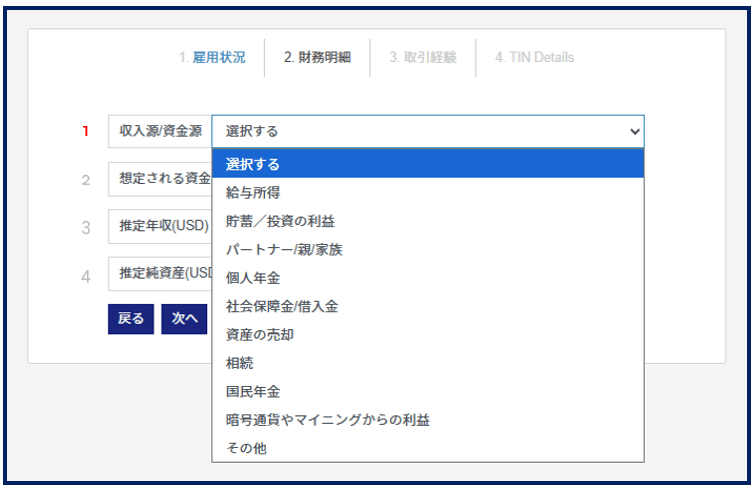
Task: Pick 個人年金 in the list
Action: click(x=253, y=278)
